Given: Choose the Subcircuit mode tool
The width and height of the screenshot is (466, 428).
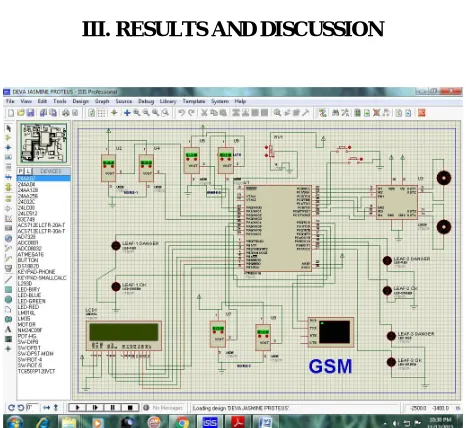Looking at the screenshot, I should (x=9, y=187).
